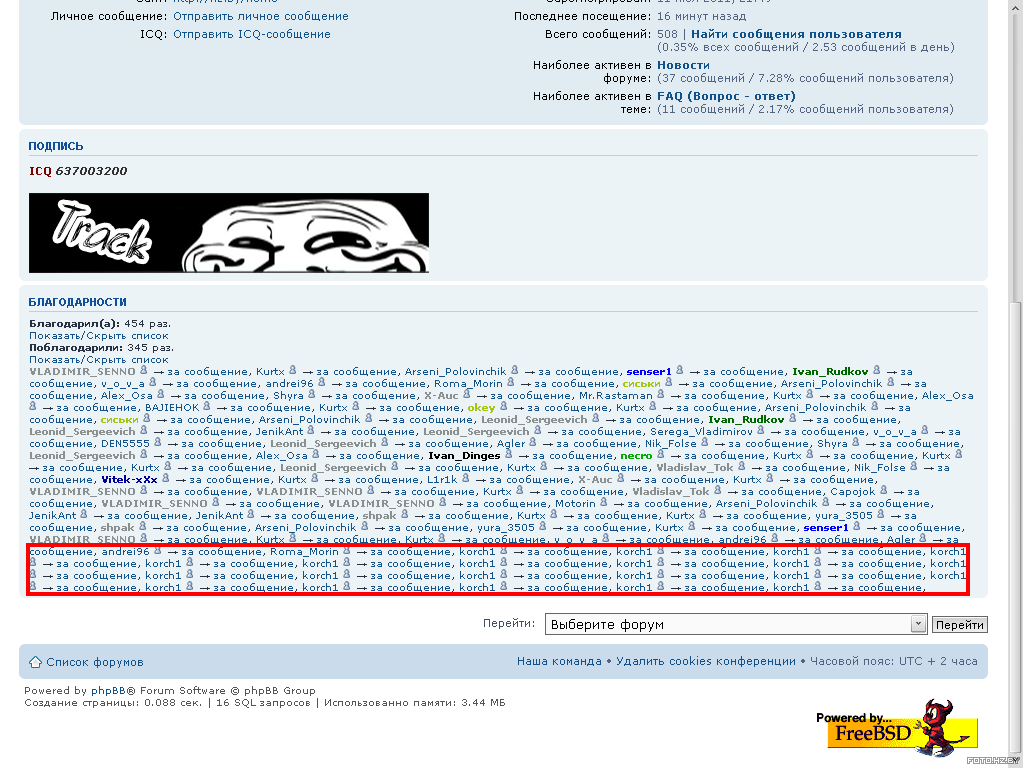Open DEN5555 user profile
This screenshot has width=1024, height=768.
(125, 443)
